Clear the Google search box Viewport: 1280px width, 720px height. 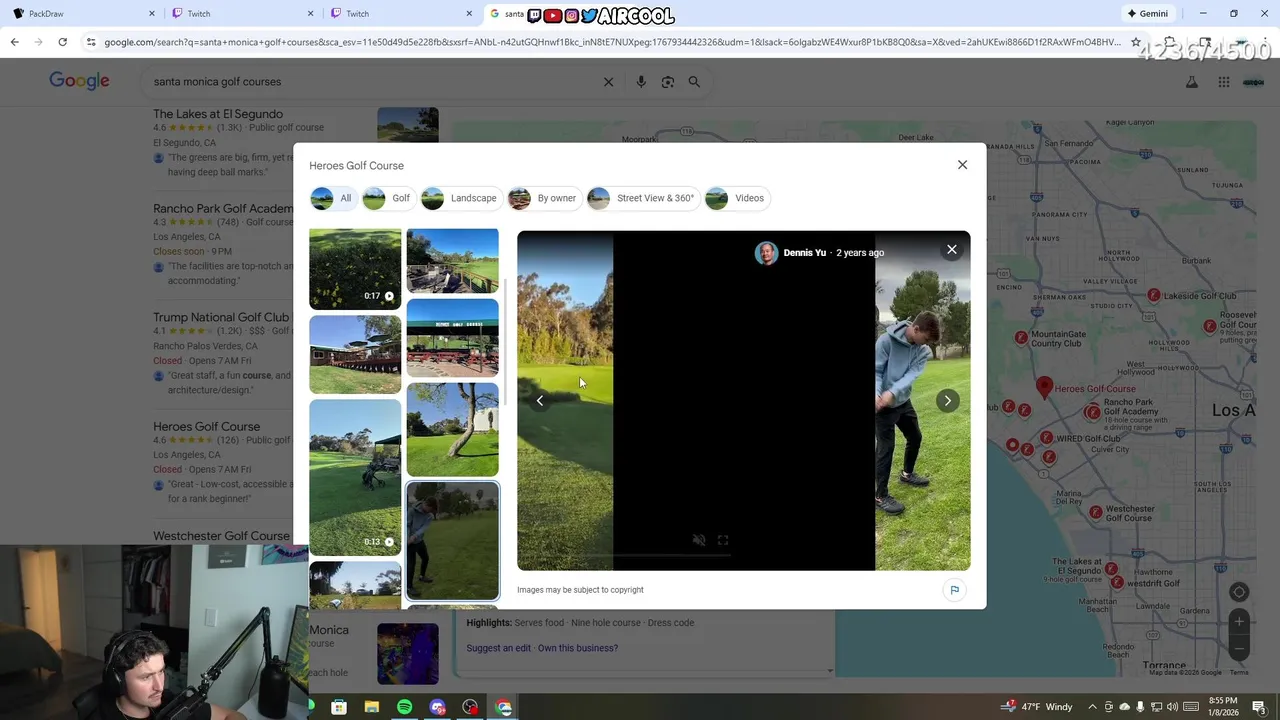pyautogui.click(x=608, y=82)
